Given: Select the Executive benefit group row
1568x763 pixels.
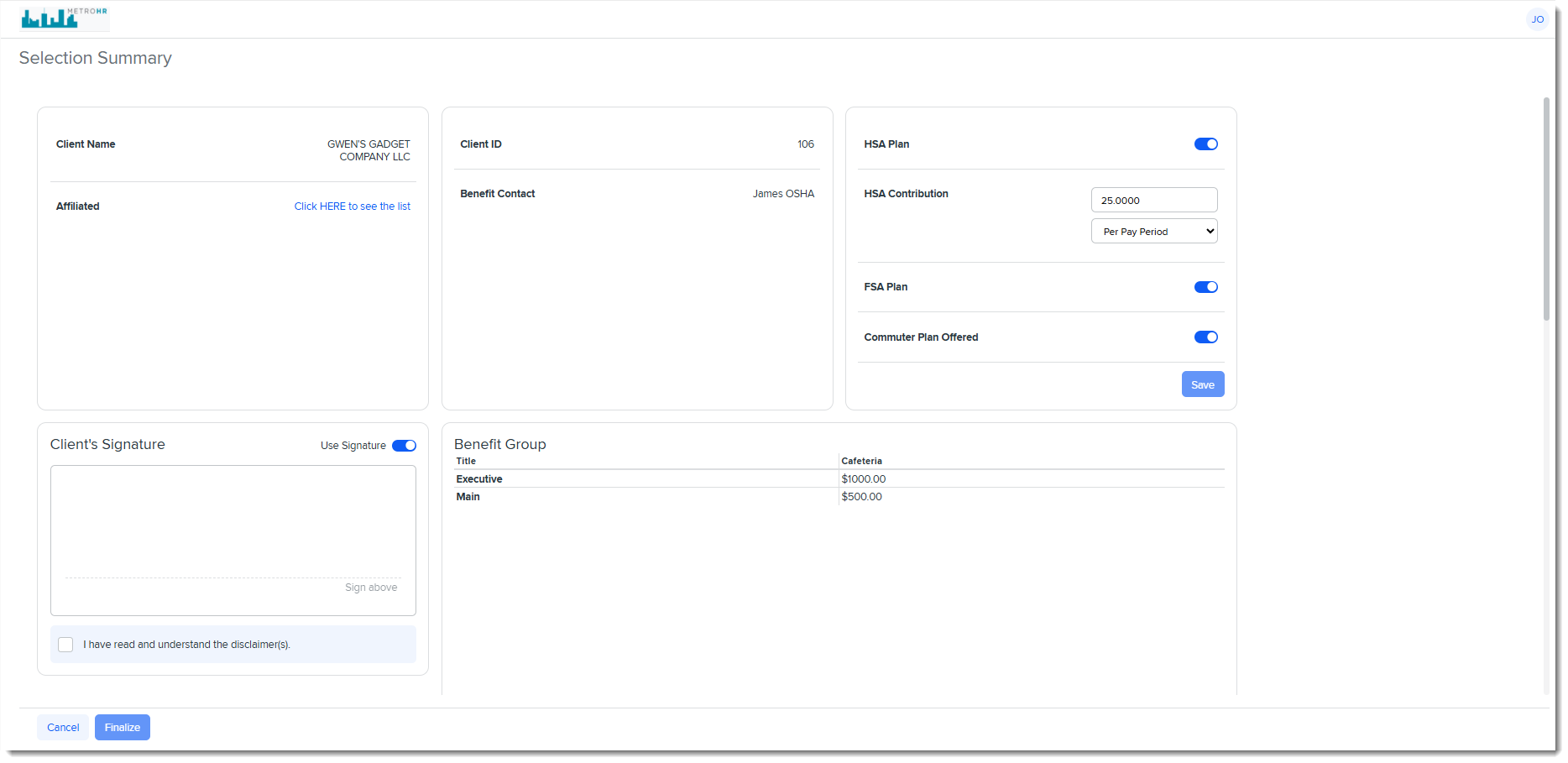Looking at the screenshot, I should [x=479, y=479].
